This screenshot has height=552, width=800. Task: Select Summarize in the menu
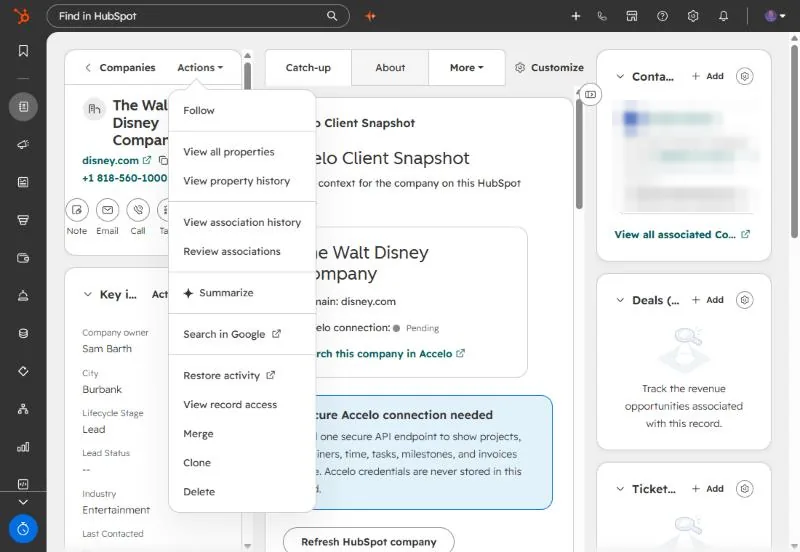[242, 293]
